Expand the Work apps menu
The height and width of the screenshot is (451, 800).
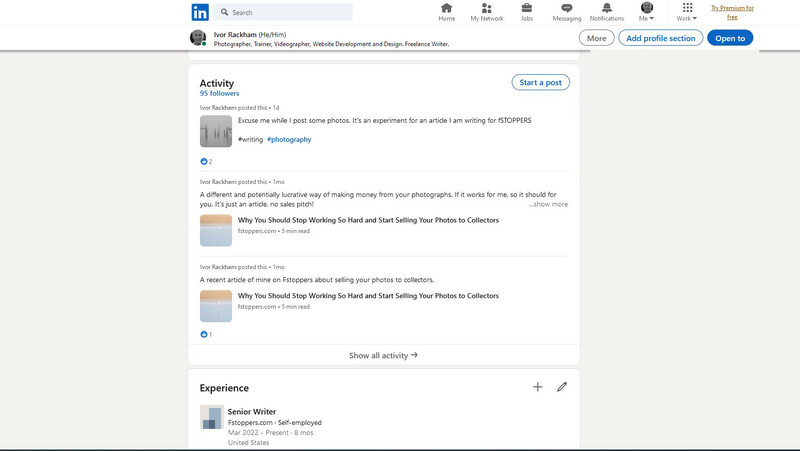coord(687,12)
